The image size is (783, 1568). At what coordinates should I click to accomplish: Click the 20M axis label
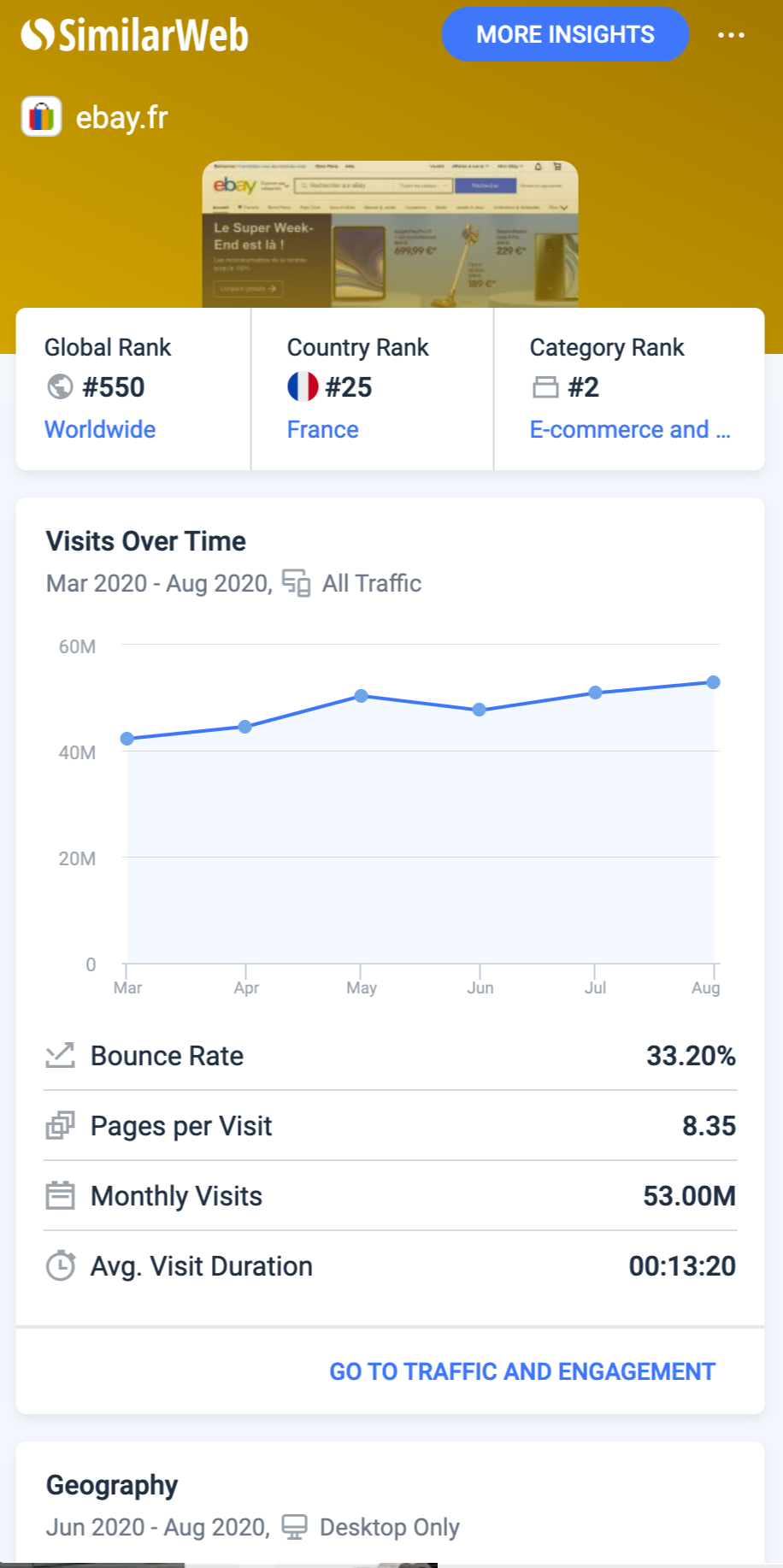[77, 858]
